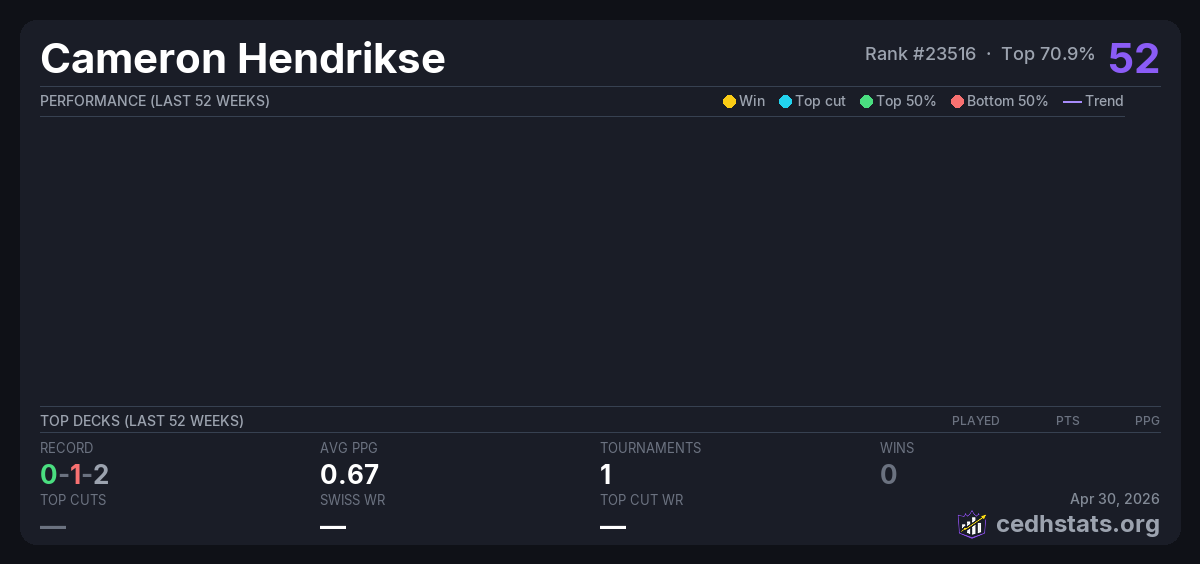Image resolution: width=1200 pixels, height=564 pixels.
Task: Click the 0.67 average PPG value
Action: coord(349,474)
